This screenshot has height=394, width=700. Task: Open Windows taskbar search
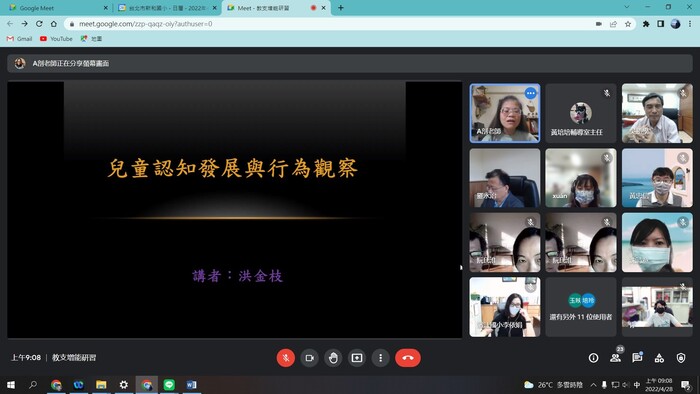pos(33,385)
